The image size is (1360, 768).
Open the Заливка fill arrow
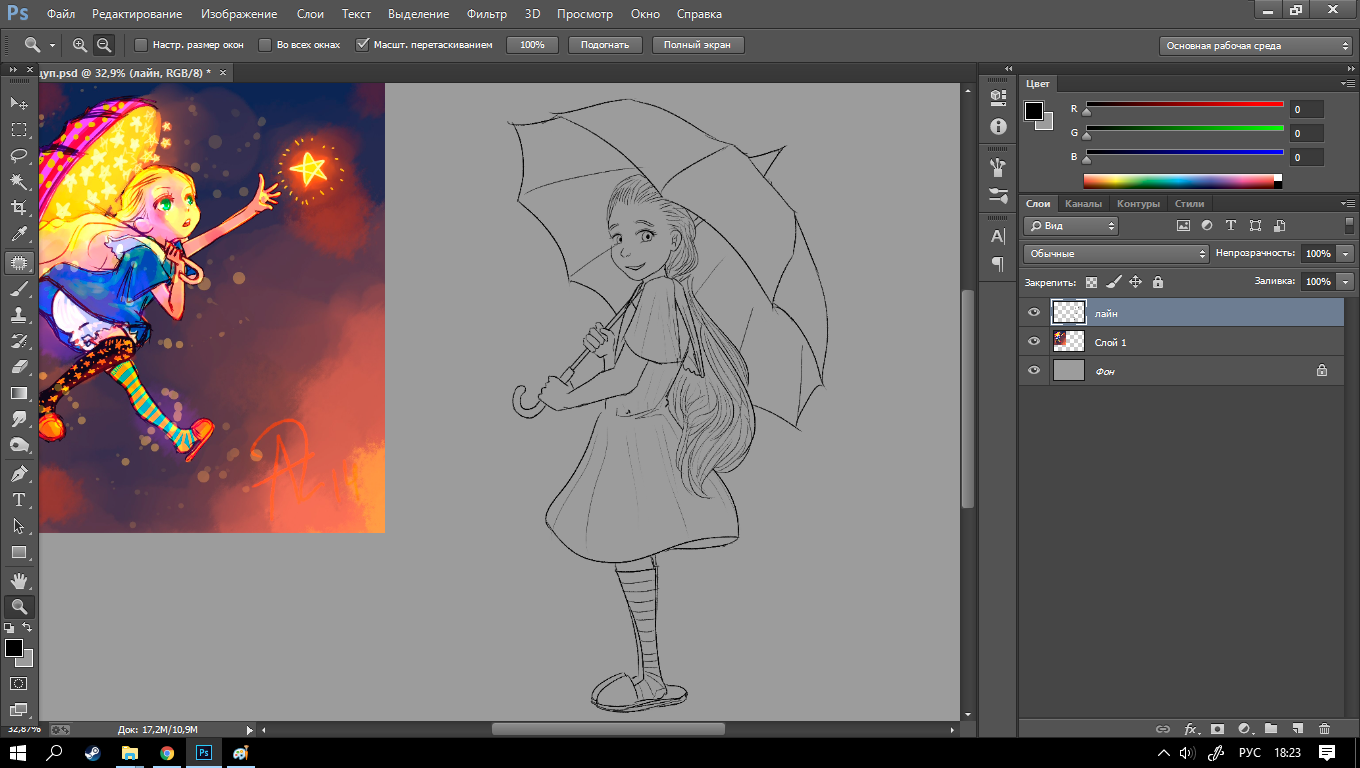(1346, 282)
